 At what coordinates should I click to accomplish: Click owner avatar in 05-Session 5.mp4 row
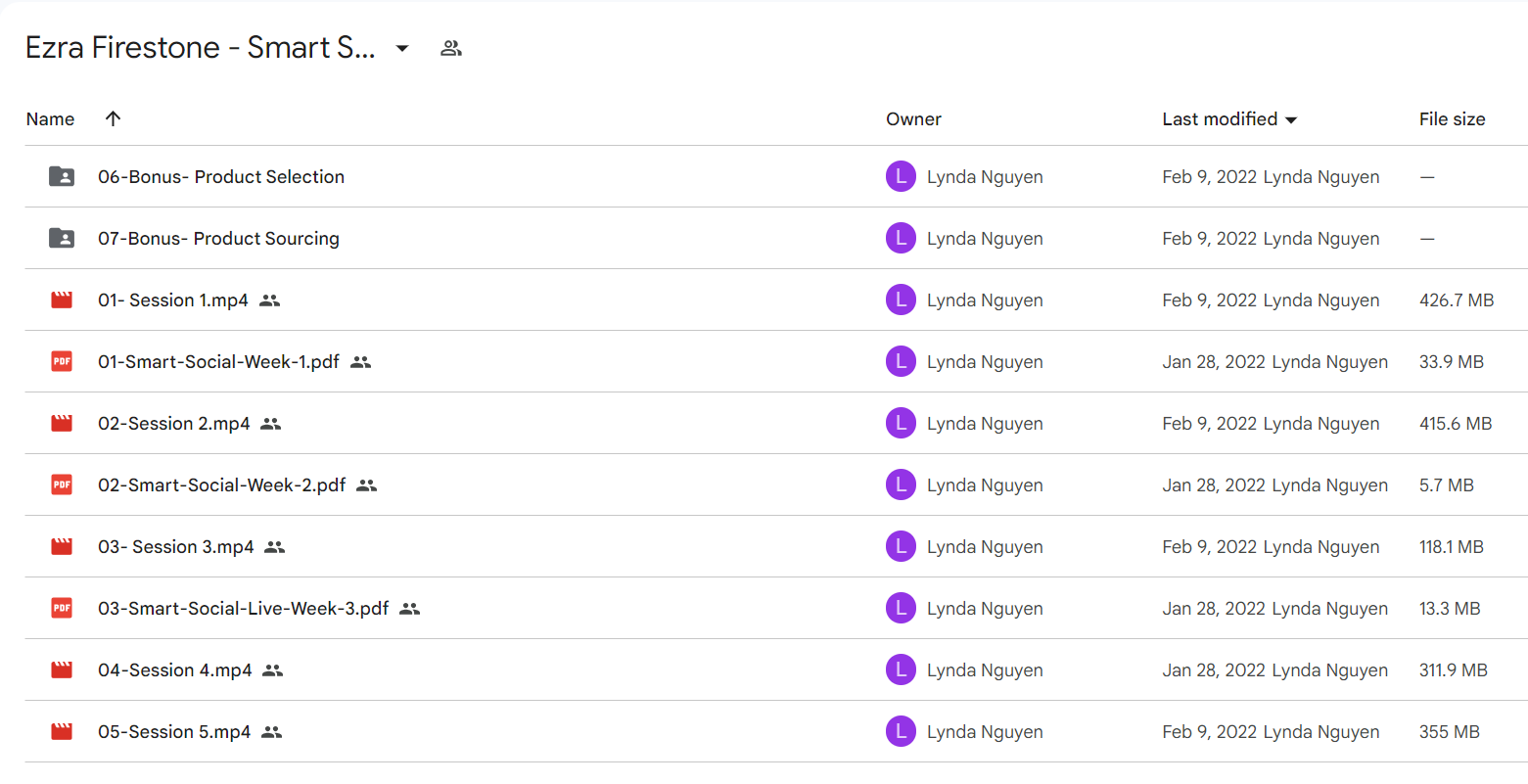click(x=901, y=731)
